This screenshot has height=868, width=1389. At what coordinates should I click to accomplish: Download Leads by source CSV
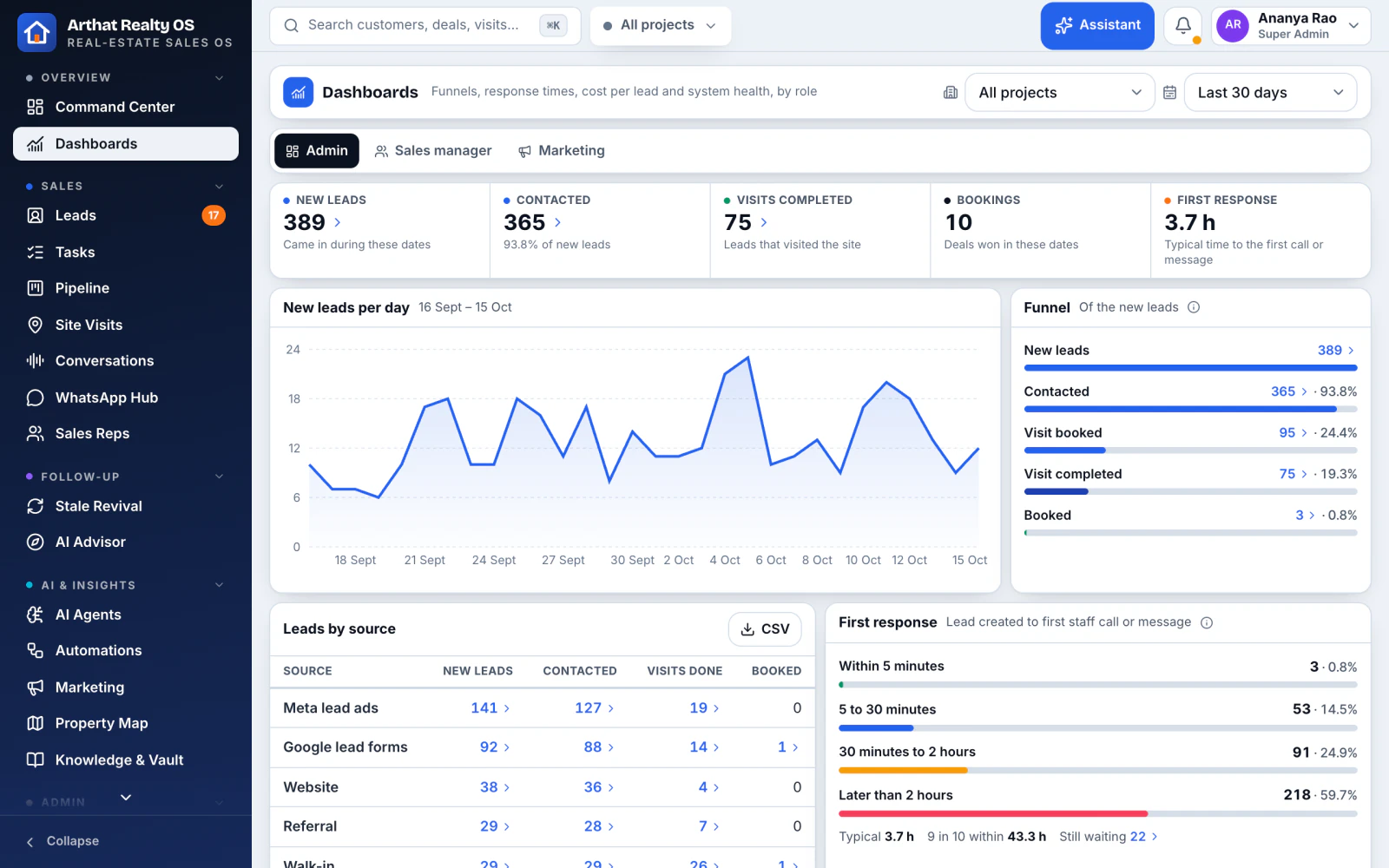click(765, 629)
